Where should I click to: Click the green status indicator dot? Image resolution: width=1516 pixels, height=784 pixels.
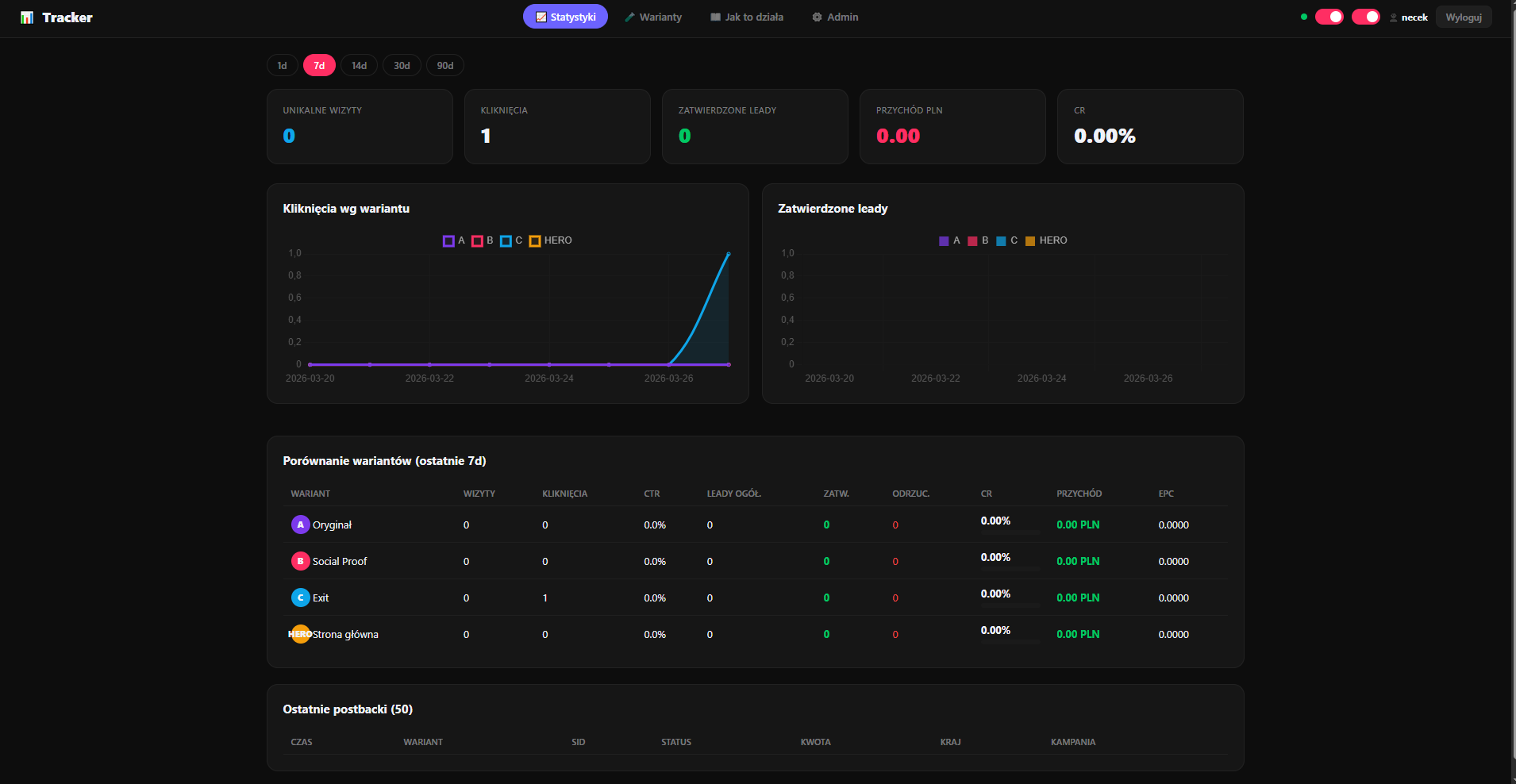tap(1303, 17)
